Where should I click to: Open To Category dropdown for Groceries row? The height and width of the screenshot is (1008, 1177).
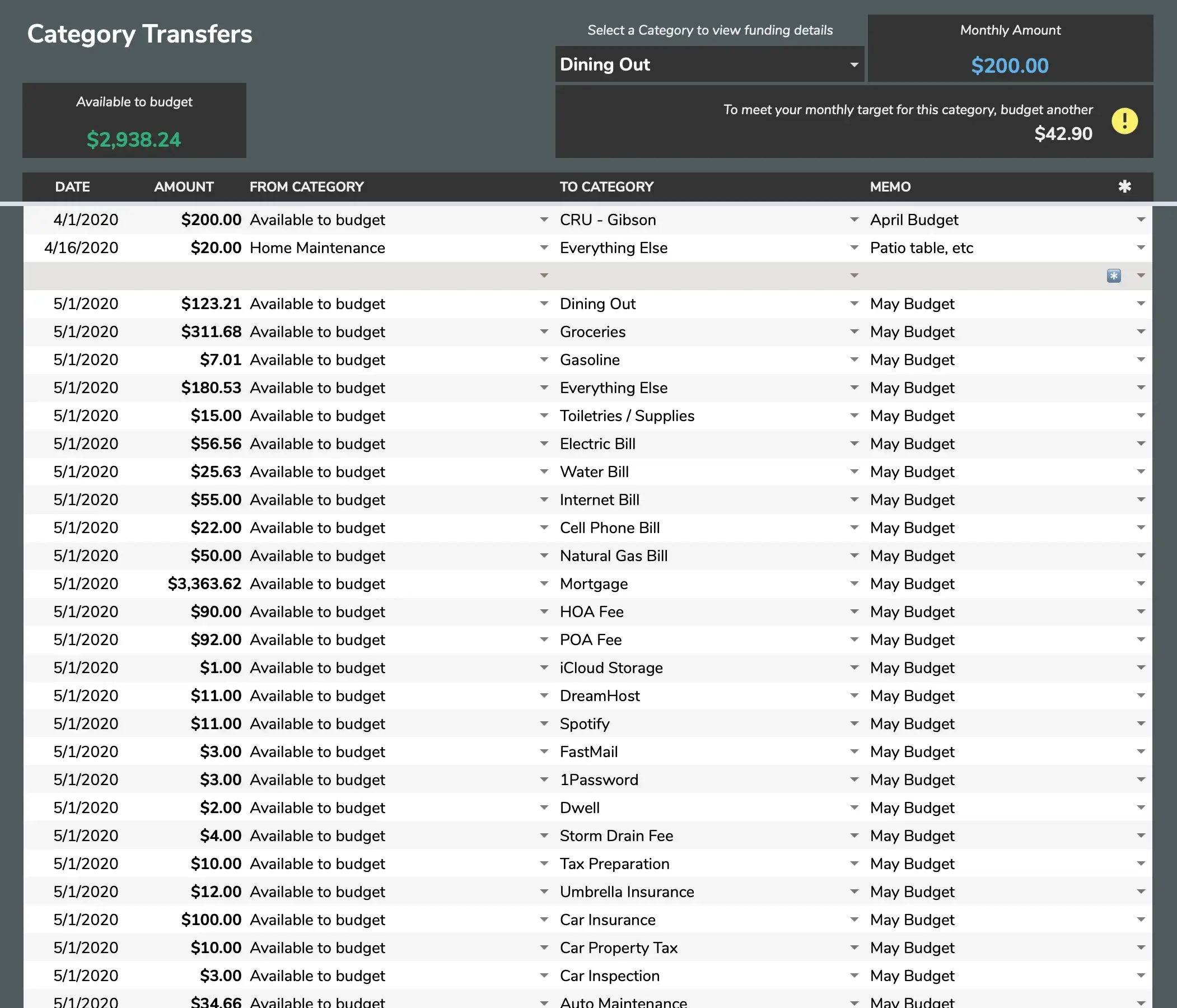click(854, 332)
